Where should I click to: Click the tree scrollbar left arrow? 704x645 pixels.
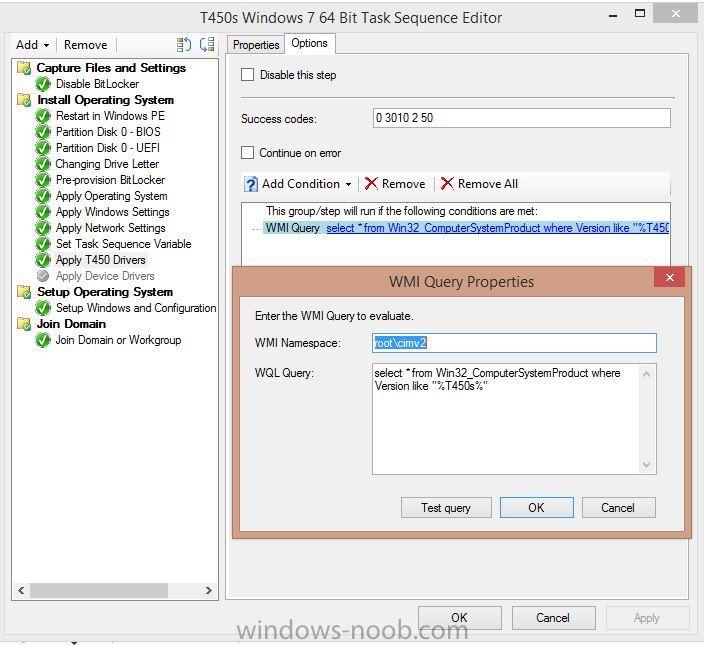coord(21,590)
